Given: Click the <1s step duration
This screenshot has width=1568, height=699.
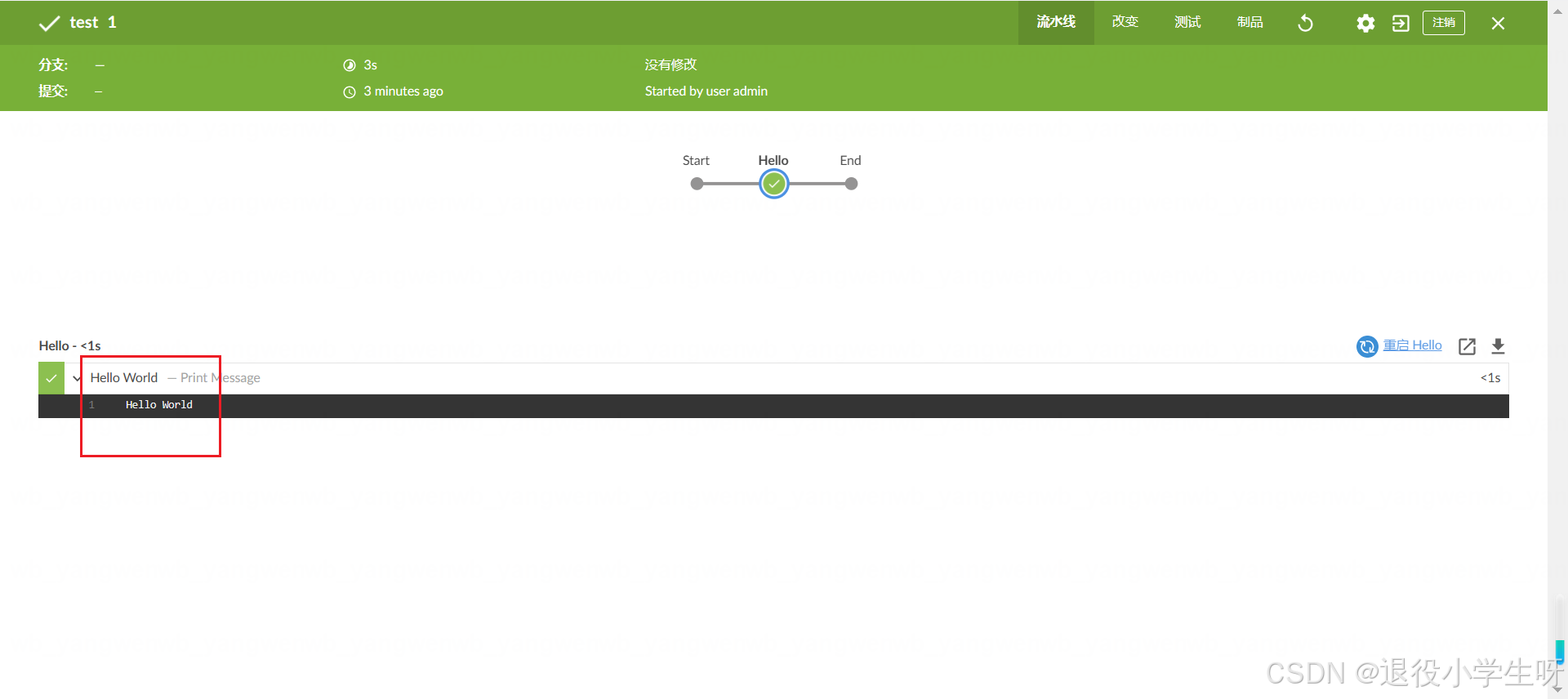Looking at the screenshot, I should point(1490,377).
